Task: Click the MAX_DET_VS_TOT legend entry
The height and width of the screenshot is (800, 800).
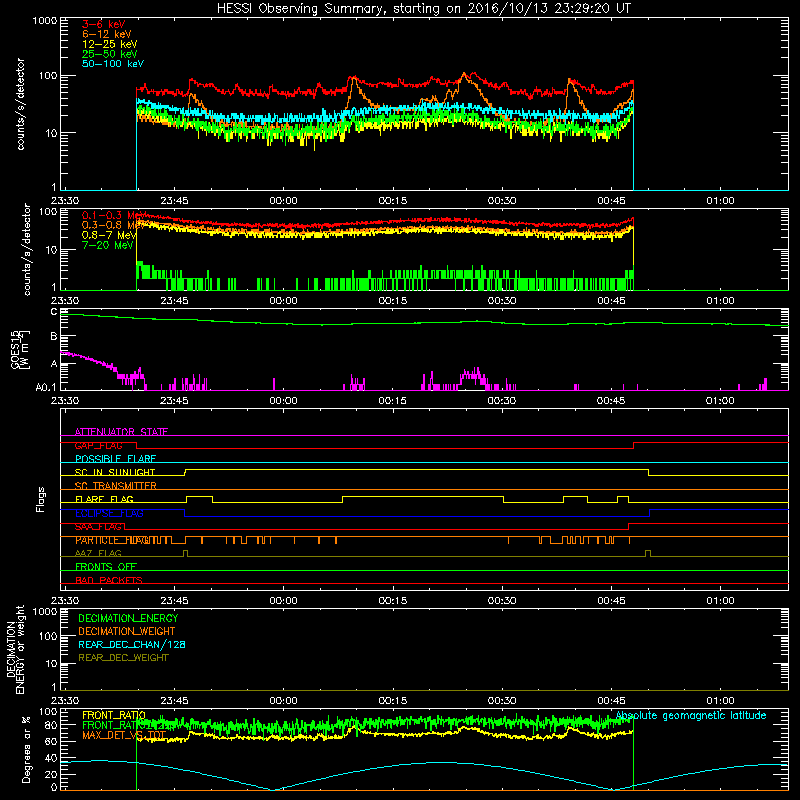Action: pyautogui.click(x=124, y=735)
